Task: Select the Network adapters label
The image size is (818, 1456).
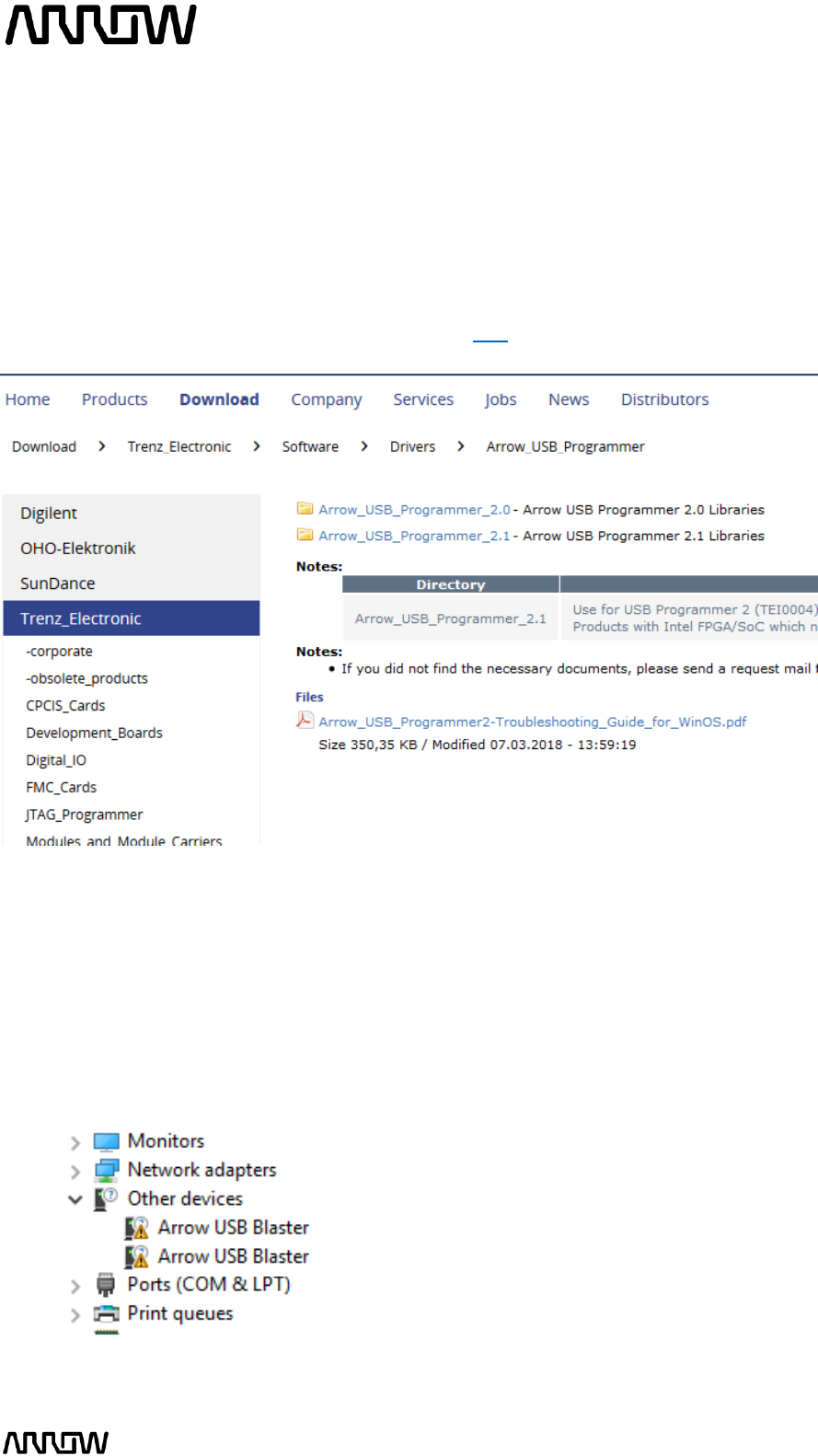Action: [202, 1170]
